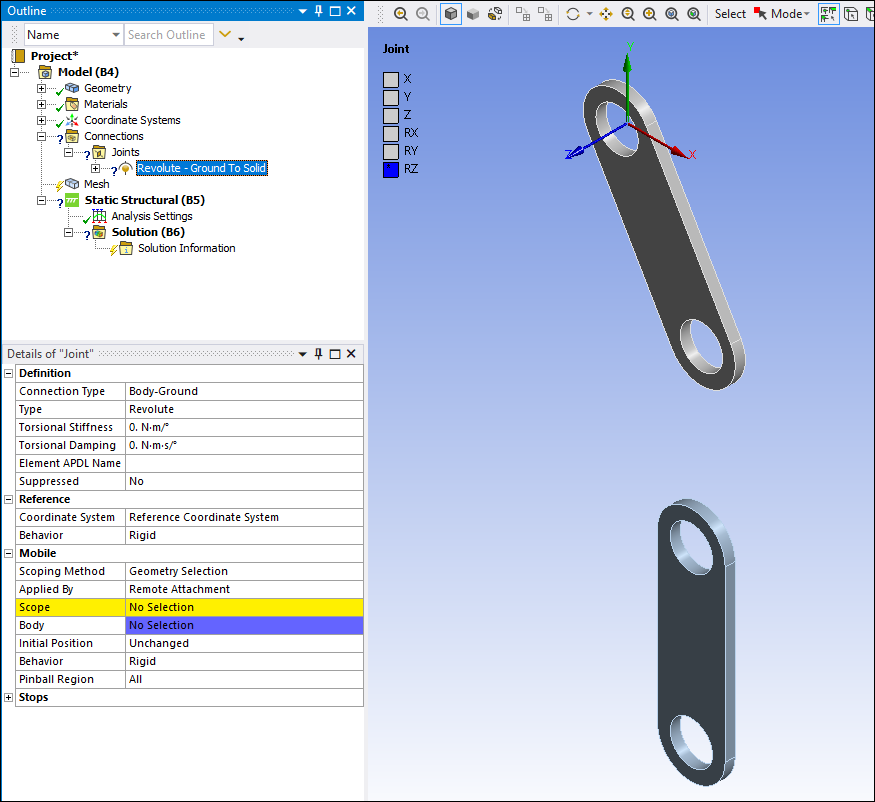This screenshot has height=802, width=875.
Task: Toggle the X degree-of-freedom box
Action: point(391,79)
